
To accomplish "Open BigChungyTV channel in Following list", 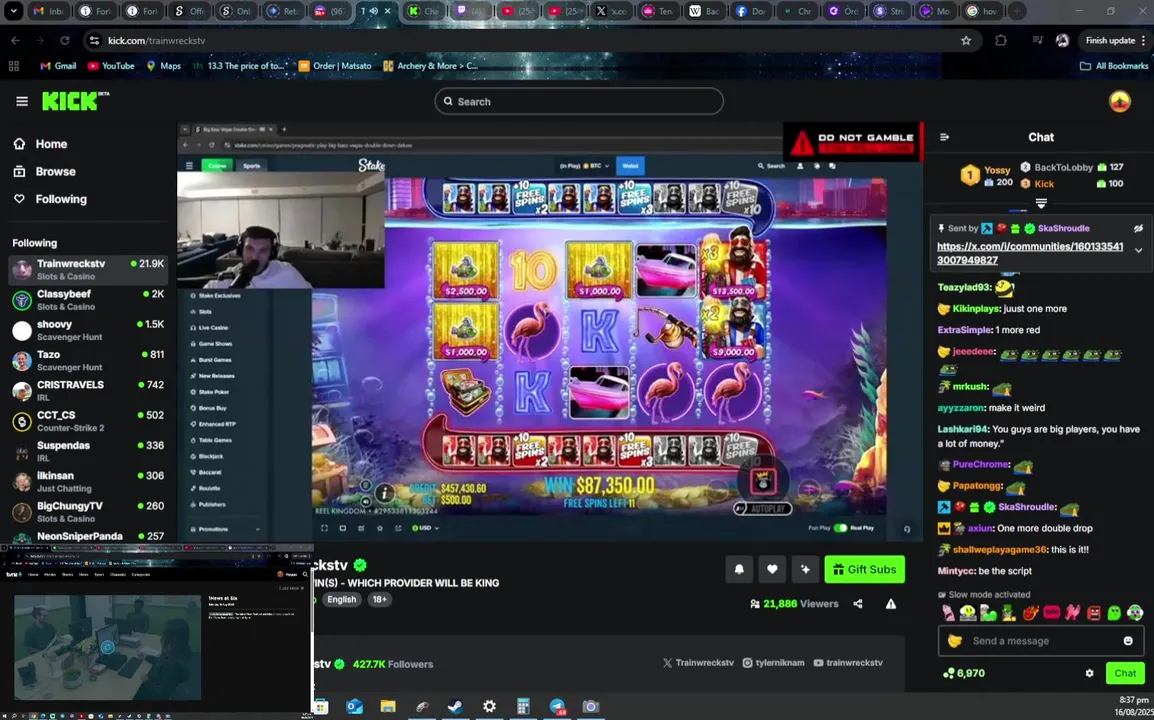I will pos(88,512).
